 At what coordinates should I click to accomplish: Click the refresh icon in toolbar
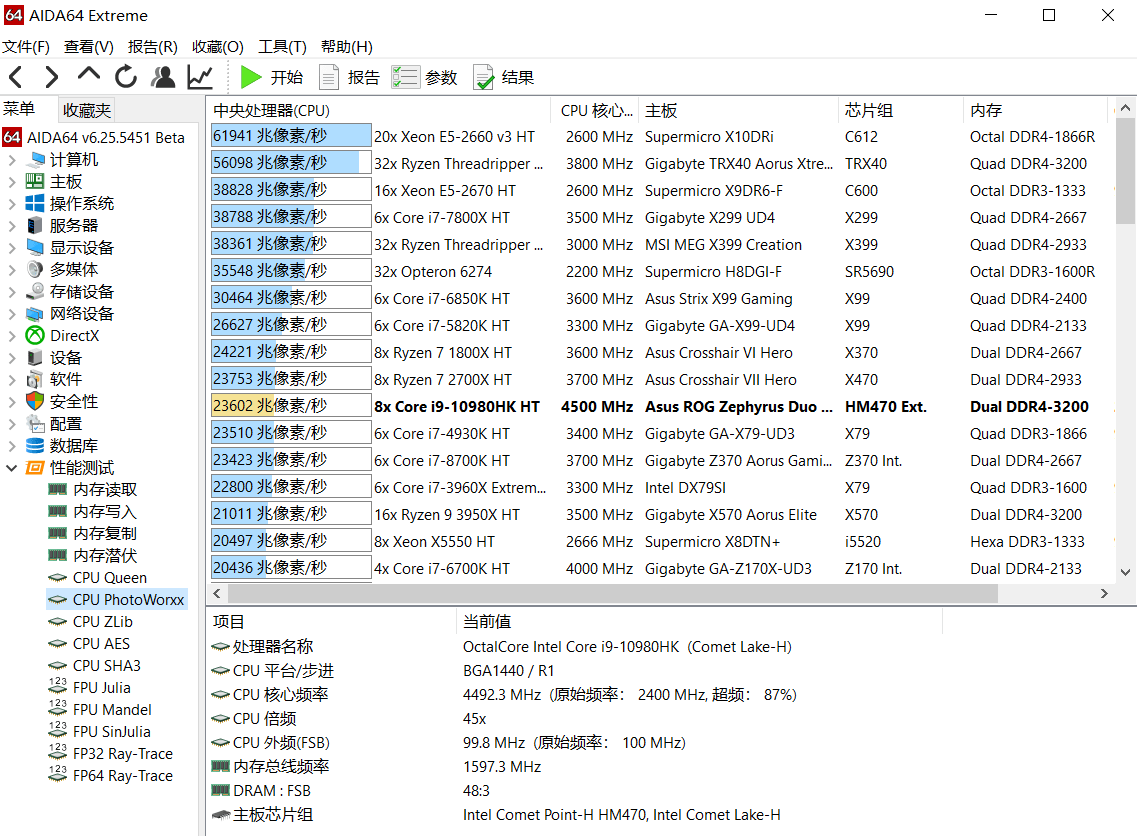pyautogui.click(x=126, y=77)
